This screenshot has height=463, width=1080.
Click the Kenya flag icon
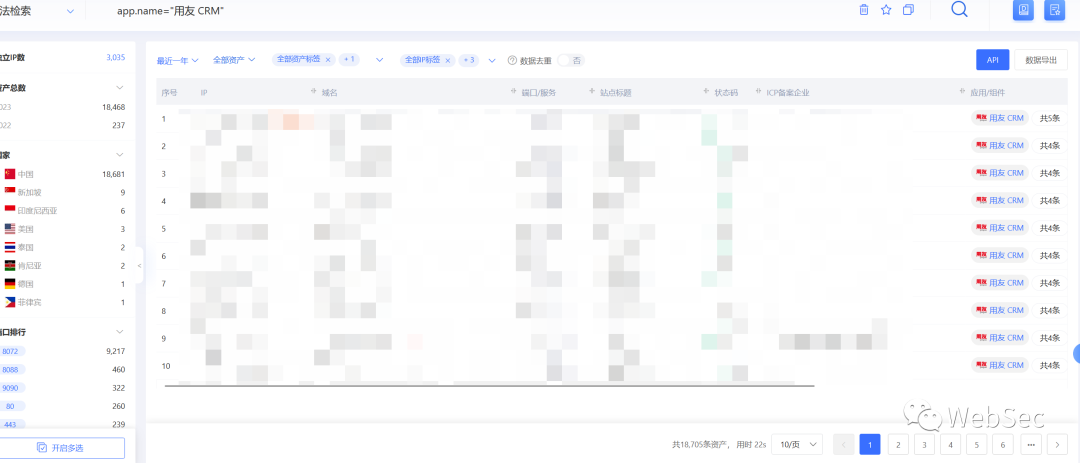point(10,265)
